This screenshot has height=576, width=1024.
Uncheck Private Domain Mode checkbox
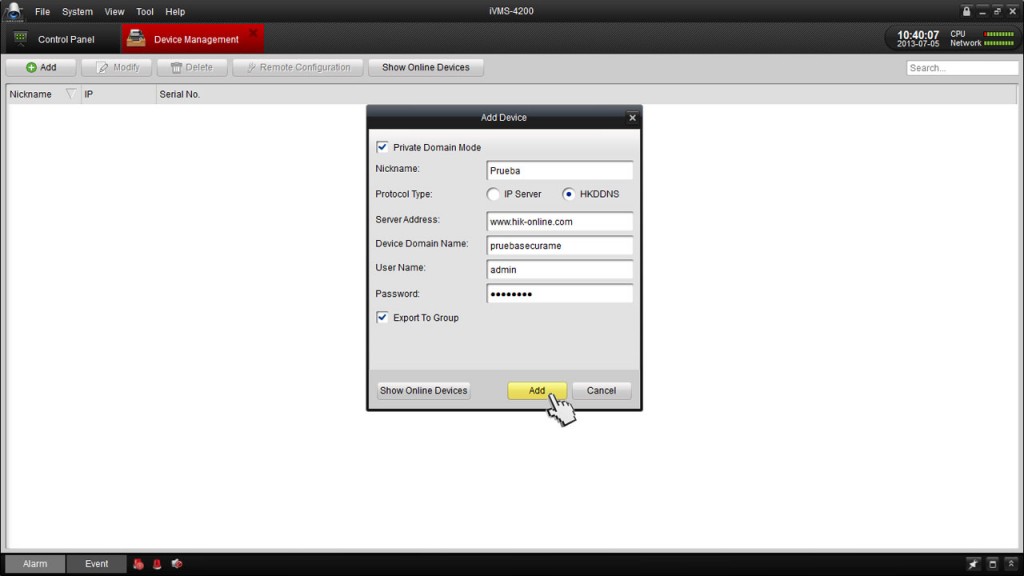382,147
